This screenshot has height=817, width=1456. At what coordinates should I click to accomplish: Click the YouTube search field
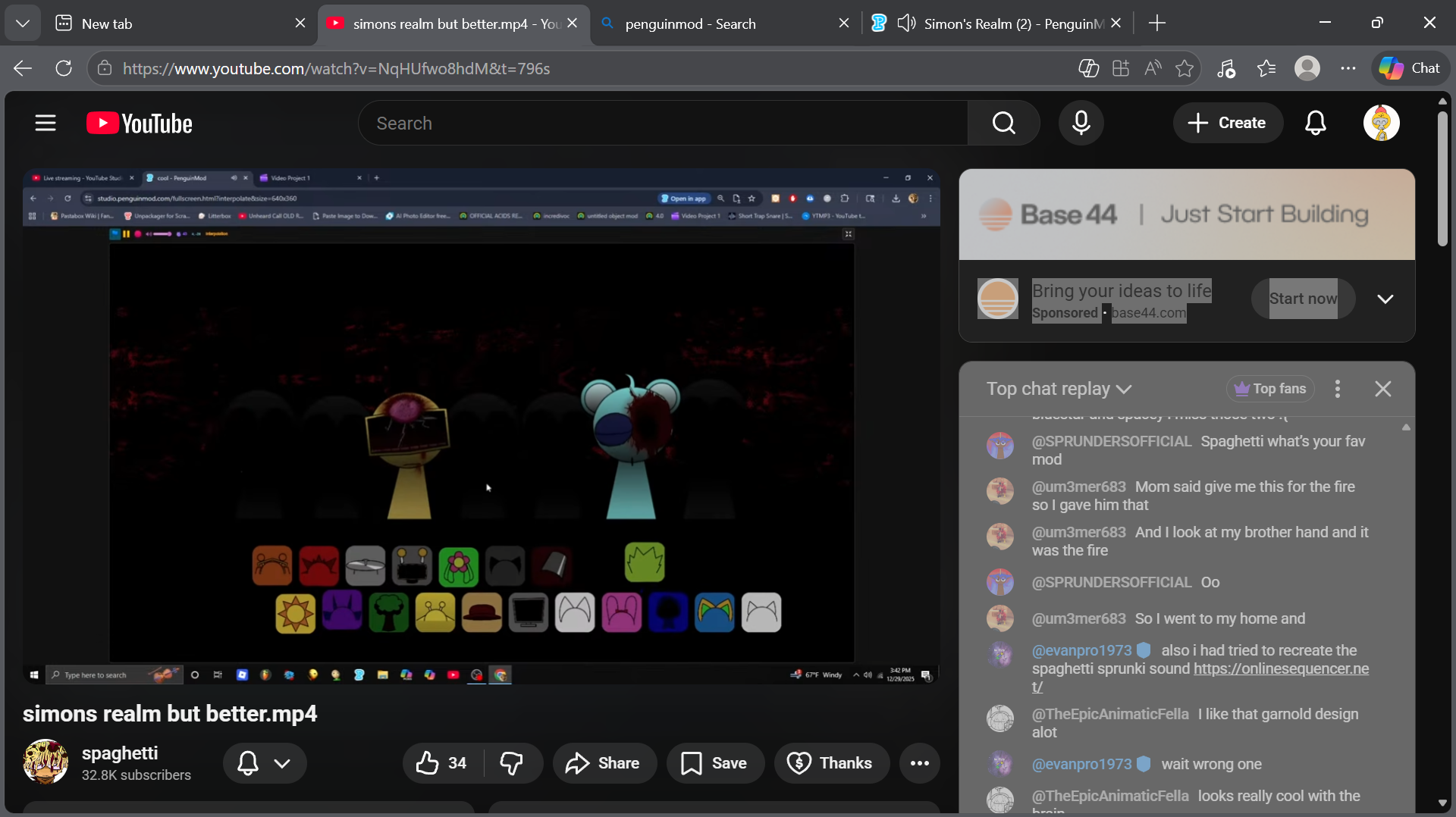(663, 123)
